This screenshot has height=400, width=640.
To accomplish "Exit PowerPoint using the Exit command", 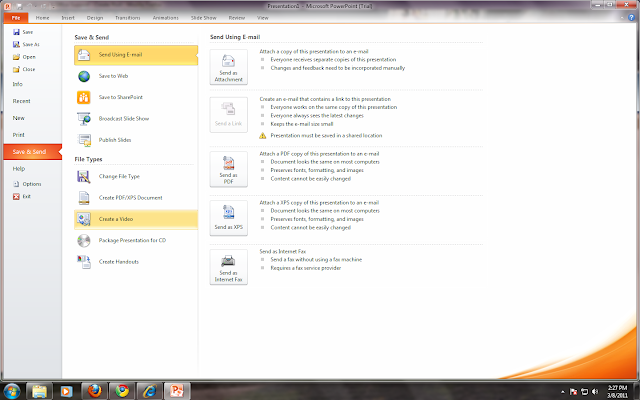I will pyautogui.click(x=22, y=196).
